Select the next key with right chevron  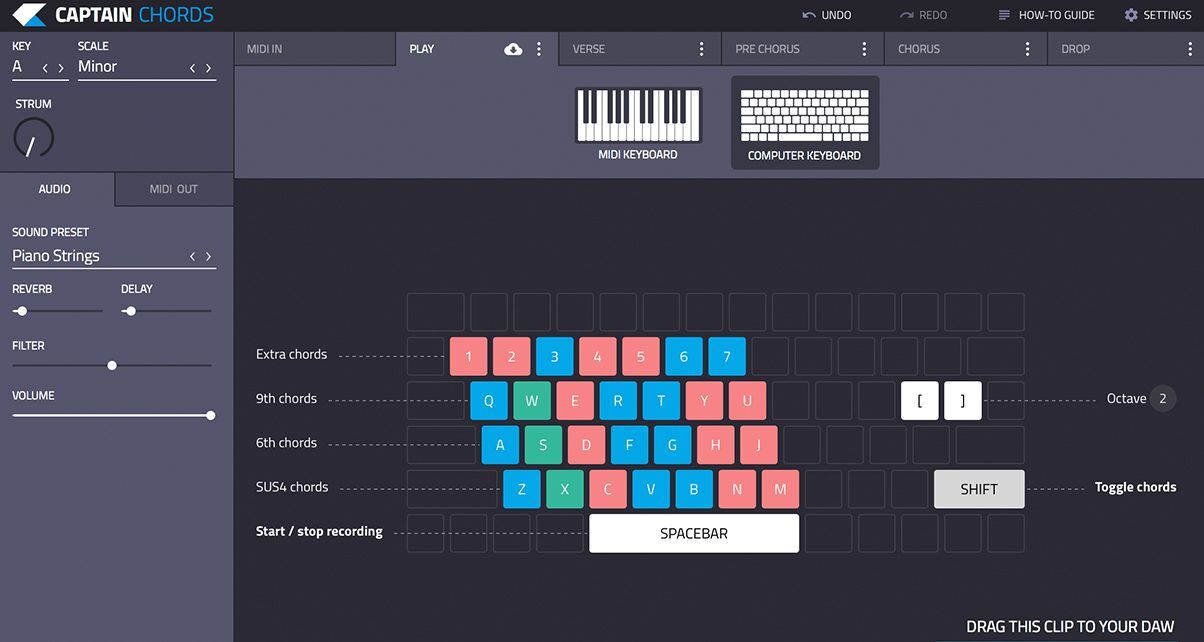click(61, 68)
